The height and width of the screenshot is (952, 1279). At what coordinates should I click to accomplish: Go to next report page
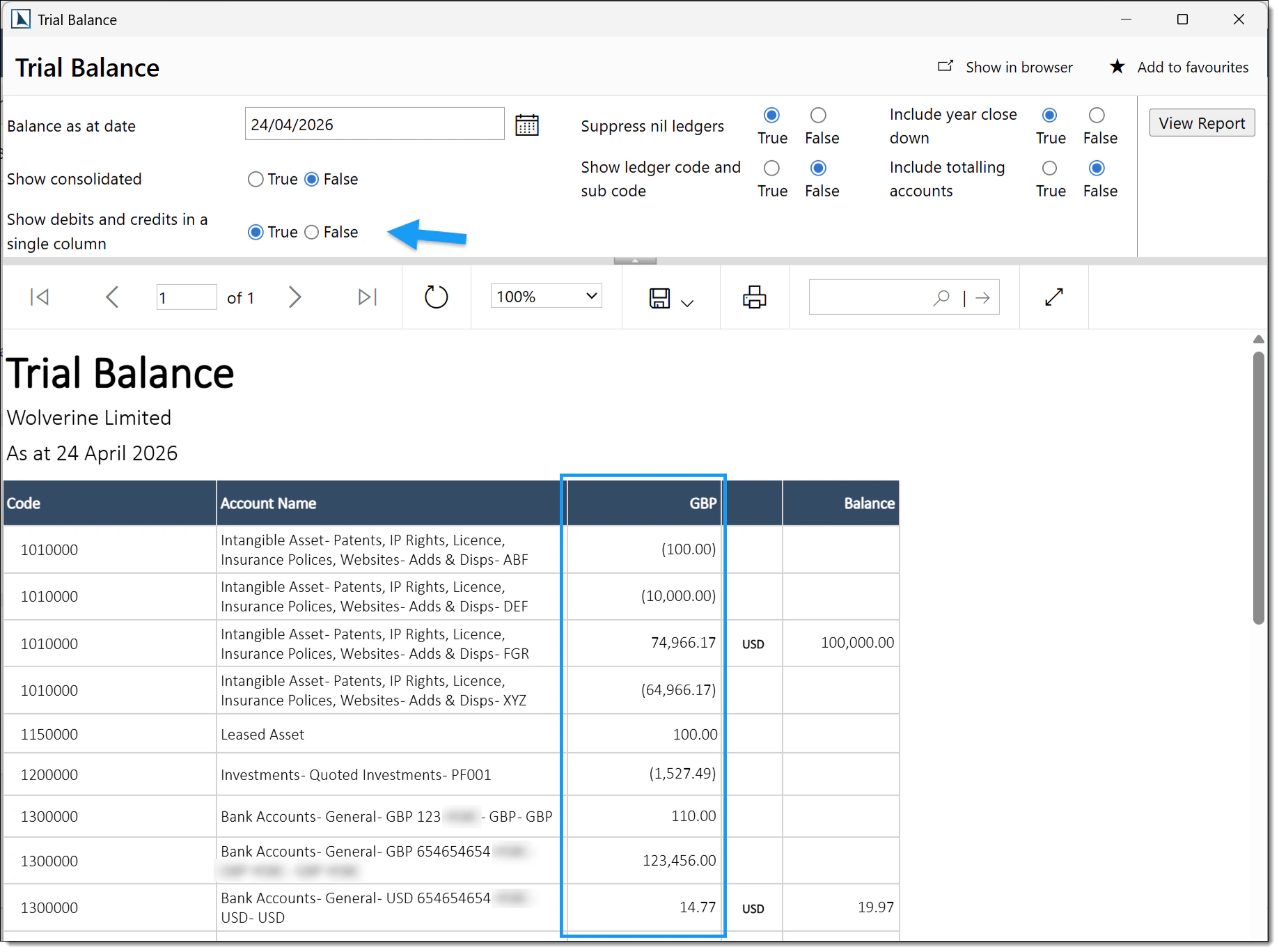295,297
